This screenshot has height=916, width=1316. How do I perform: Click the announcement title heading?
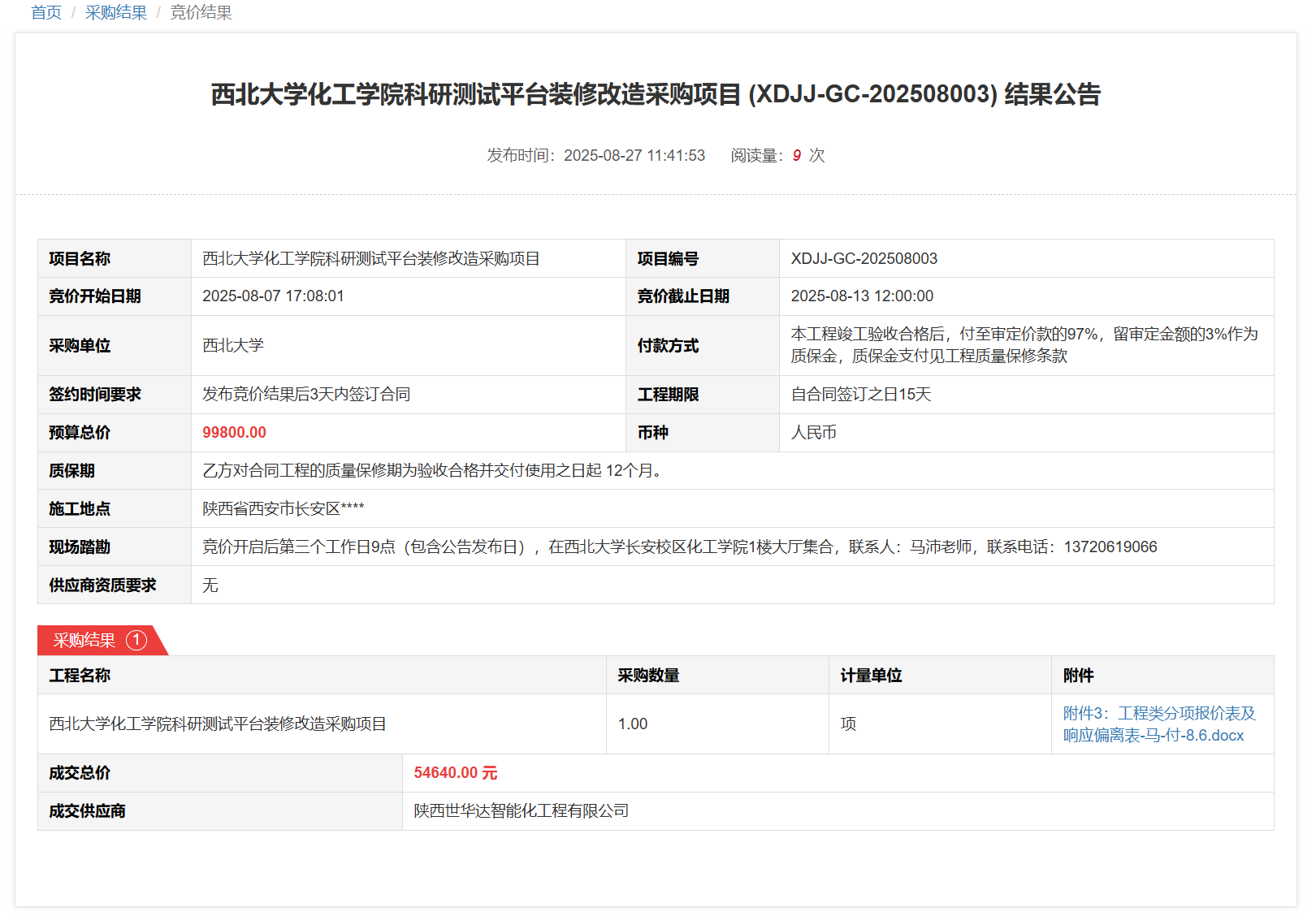pos(656,94)
